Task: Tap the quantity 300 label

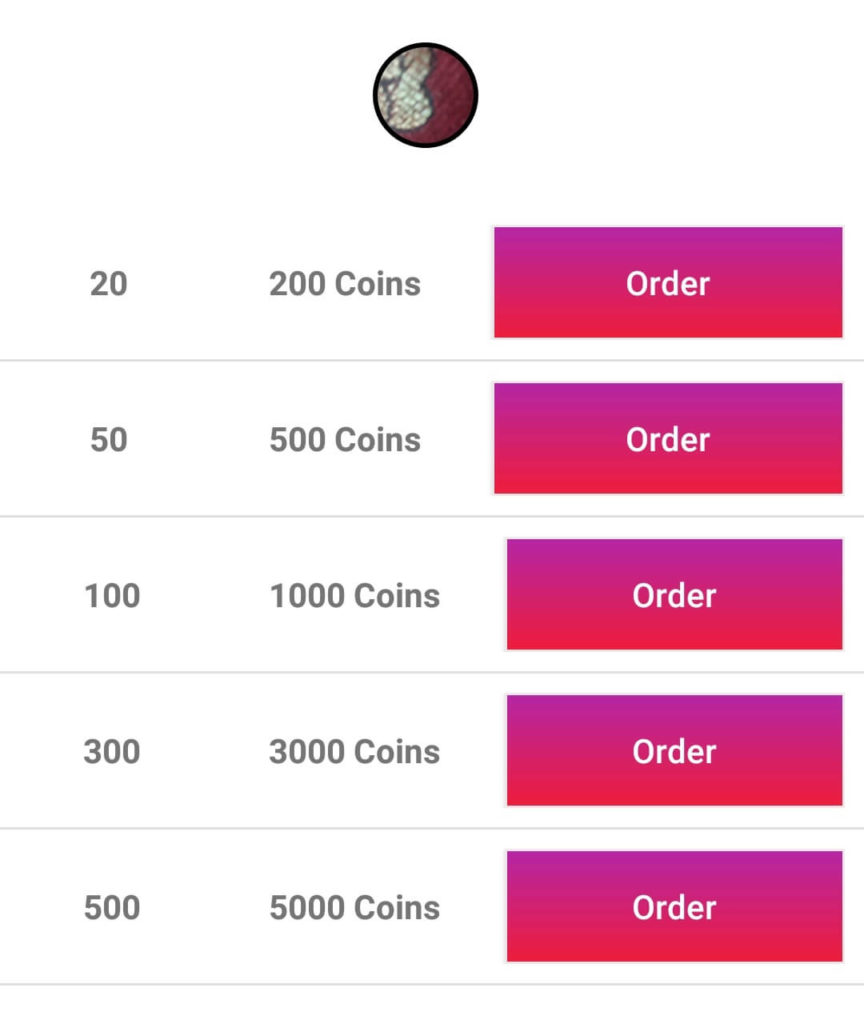Action: [x=112, y=752]
